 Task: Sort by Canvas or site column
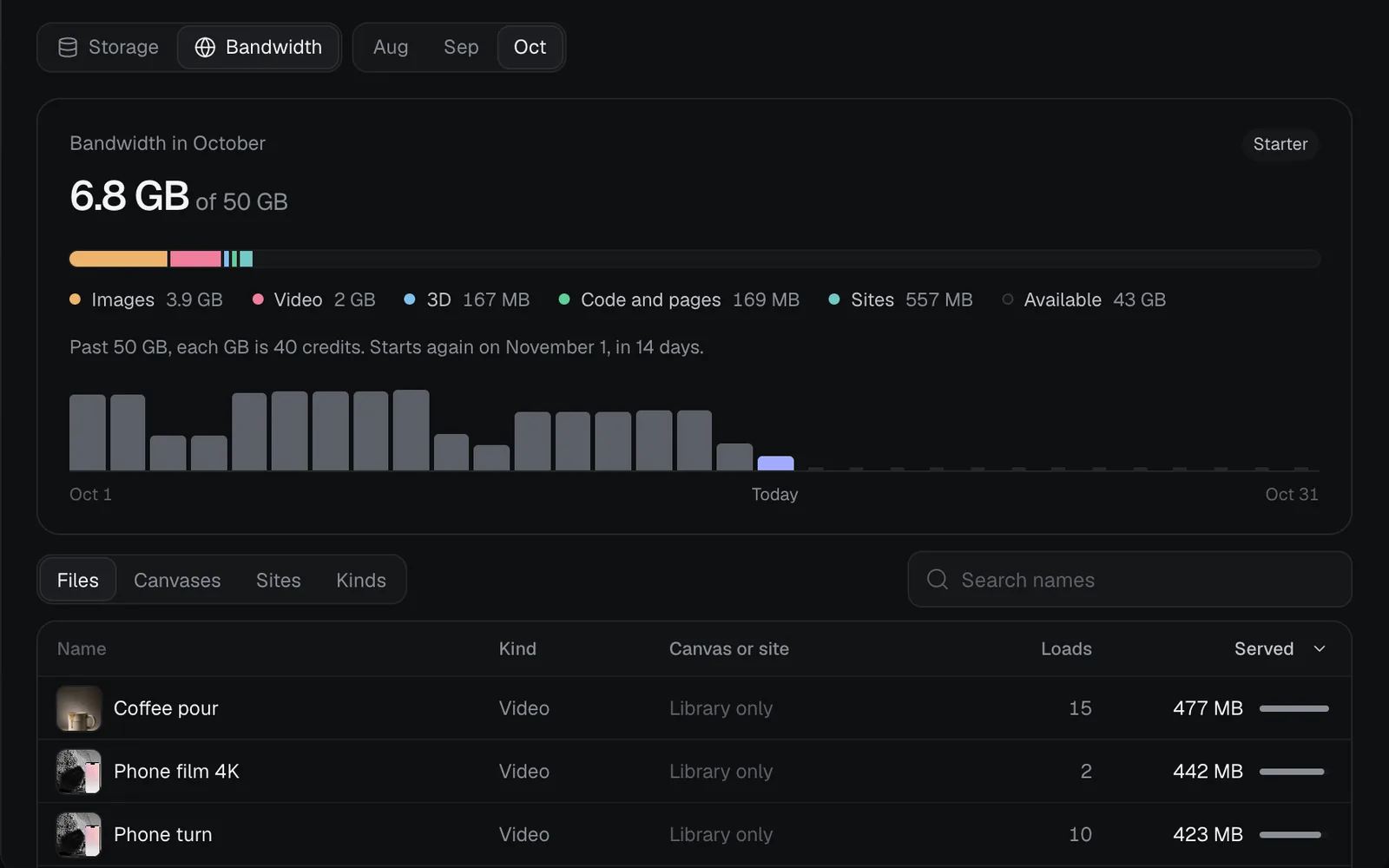click(729, 649)
